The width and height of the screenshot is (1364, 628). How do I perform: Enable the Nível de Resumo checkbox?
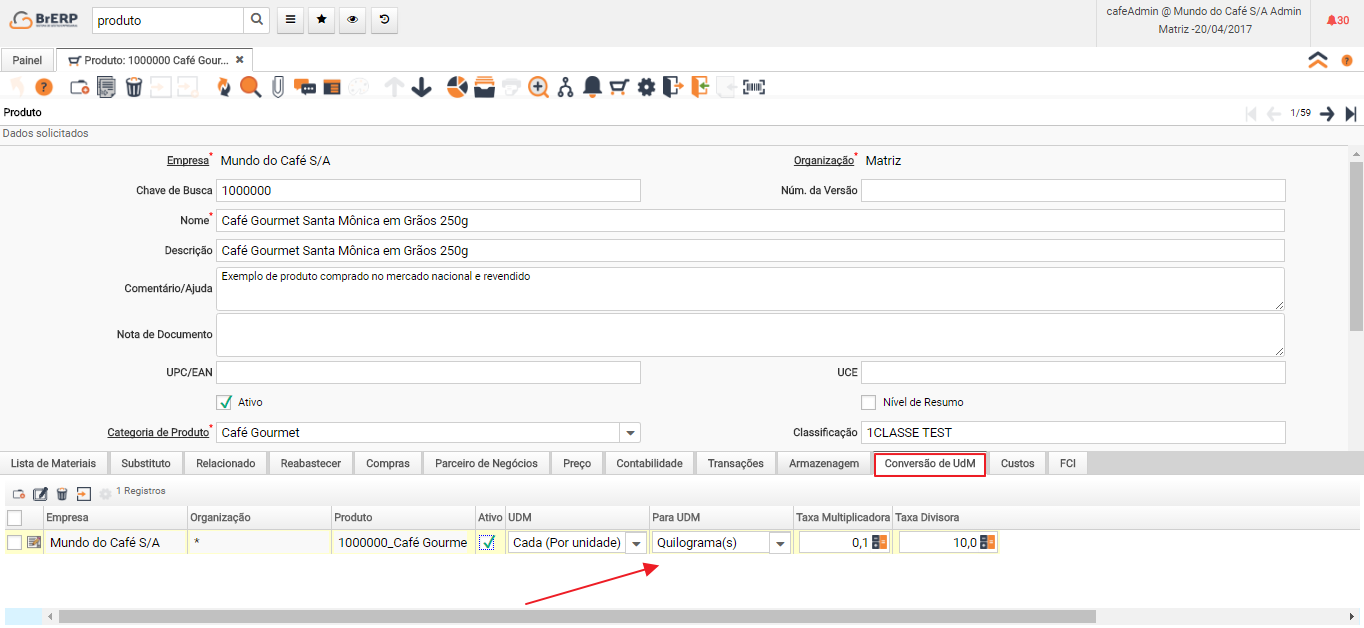(x=869, y=402)
